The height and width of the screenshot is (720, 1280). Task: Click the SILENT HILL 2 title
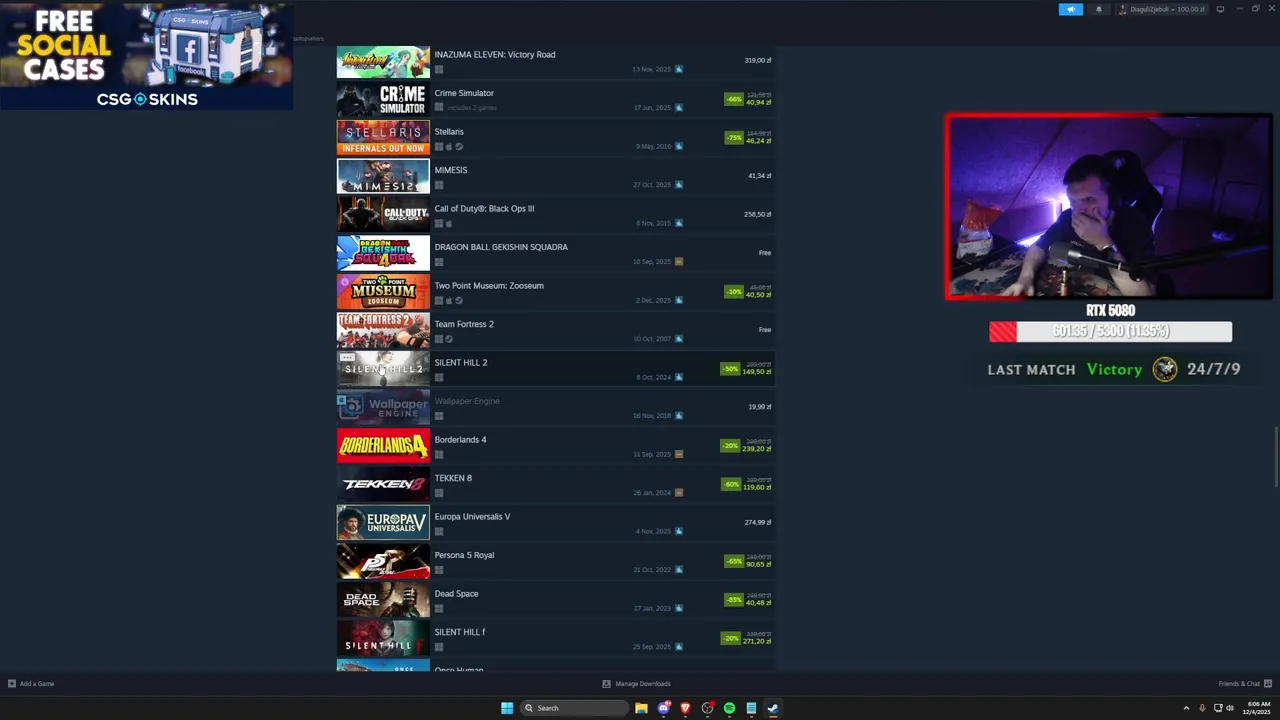pos(461,362)
